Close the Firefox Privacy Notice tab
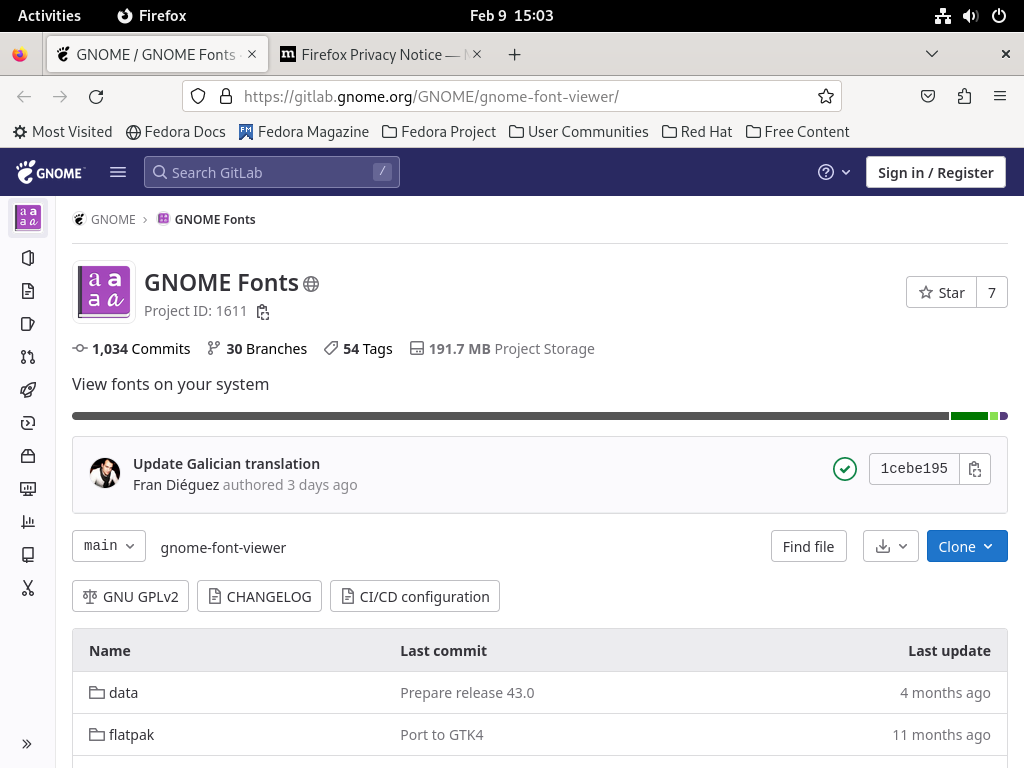1024x768 pixels. (x=477, y=54)
